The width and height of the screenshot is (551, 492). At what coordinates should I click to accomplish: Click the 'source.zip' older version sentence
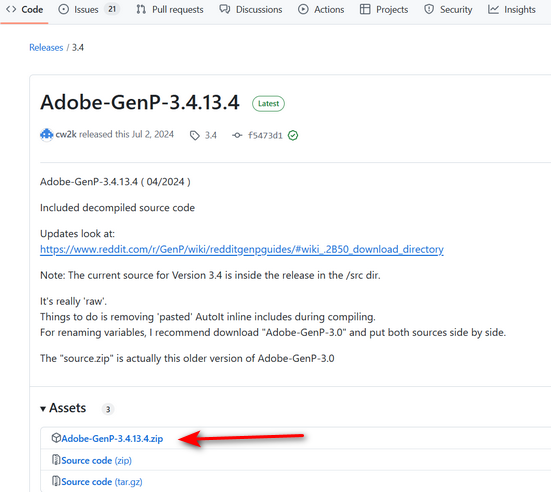click(x=187, y=358)
